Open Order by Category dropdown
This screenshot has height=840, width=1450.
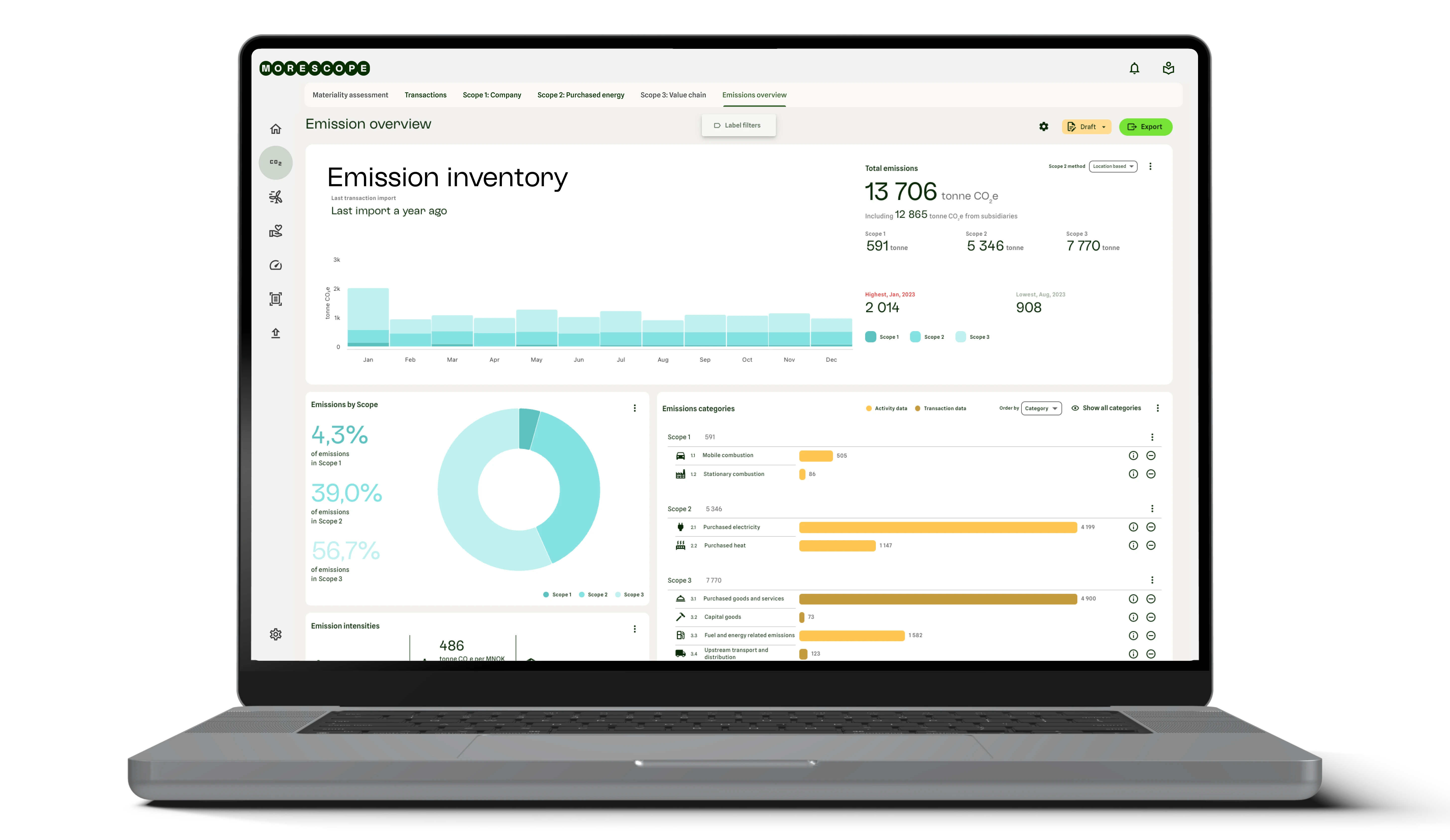[x=1041, y=409]
